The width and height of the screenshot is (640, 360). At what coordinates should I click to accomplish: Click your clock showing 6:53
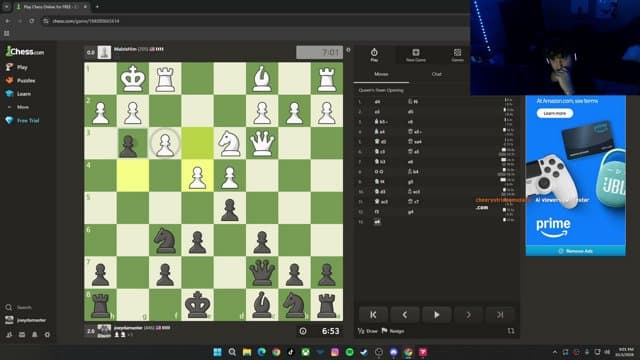[319, 331]
